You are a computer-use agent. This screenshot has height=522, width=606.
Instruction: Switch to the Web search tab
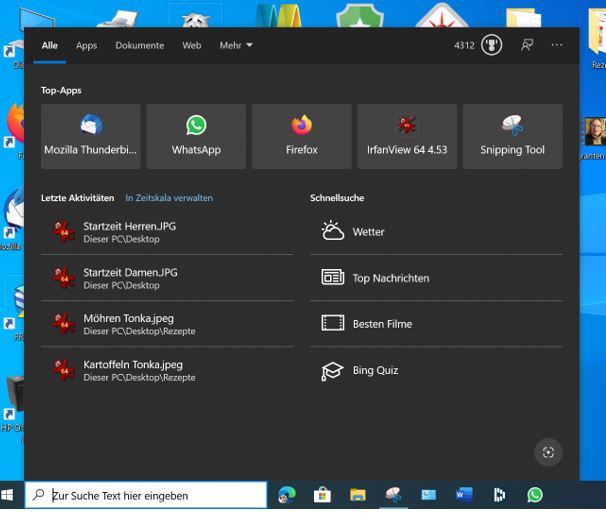(x=192, y=45)
